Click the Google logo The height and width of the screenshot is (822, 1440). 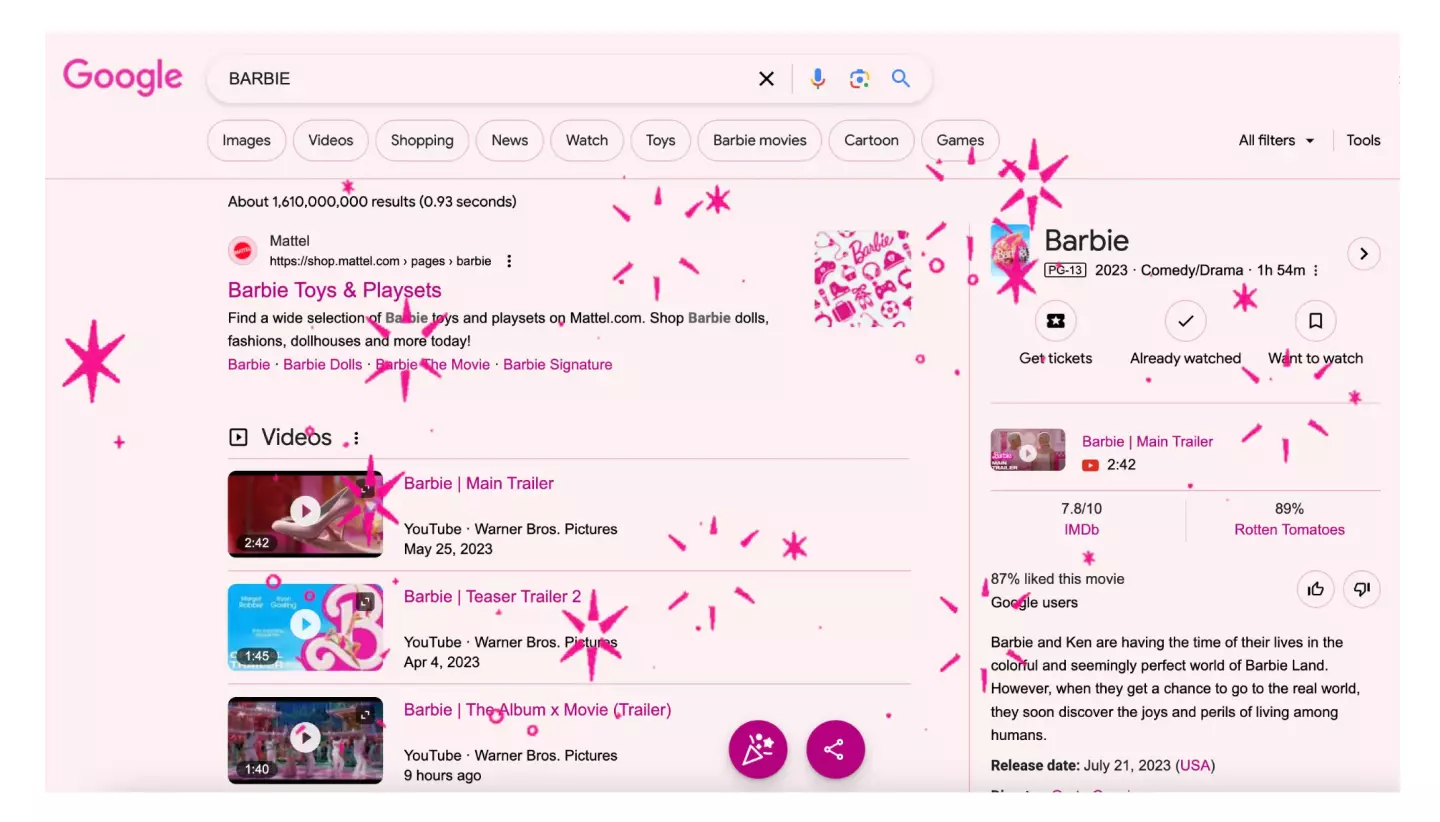tap(123, 77)
